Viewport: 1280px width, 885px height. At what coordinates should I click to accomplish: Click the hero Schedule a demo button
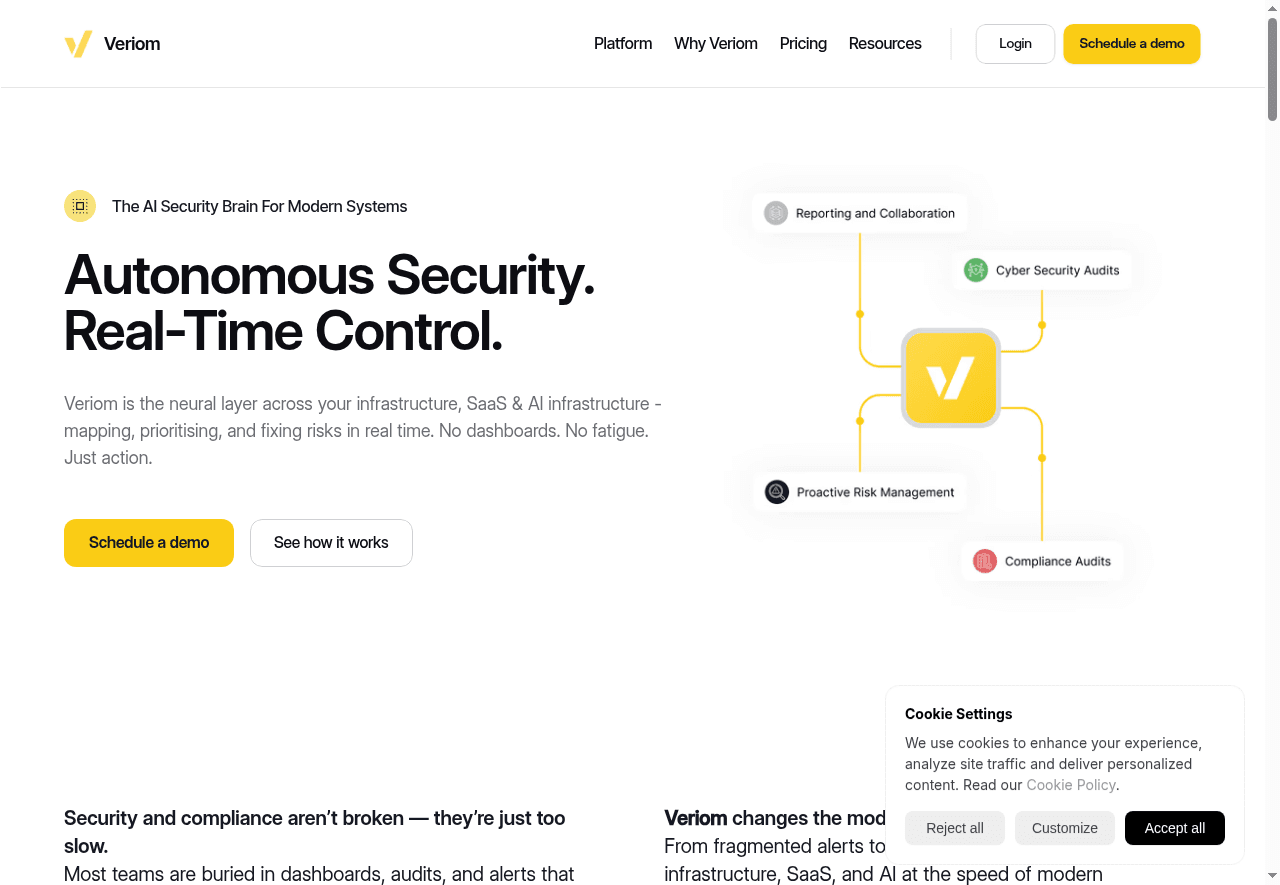click(x=149, y=543)
